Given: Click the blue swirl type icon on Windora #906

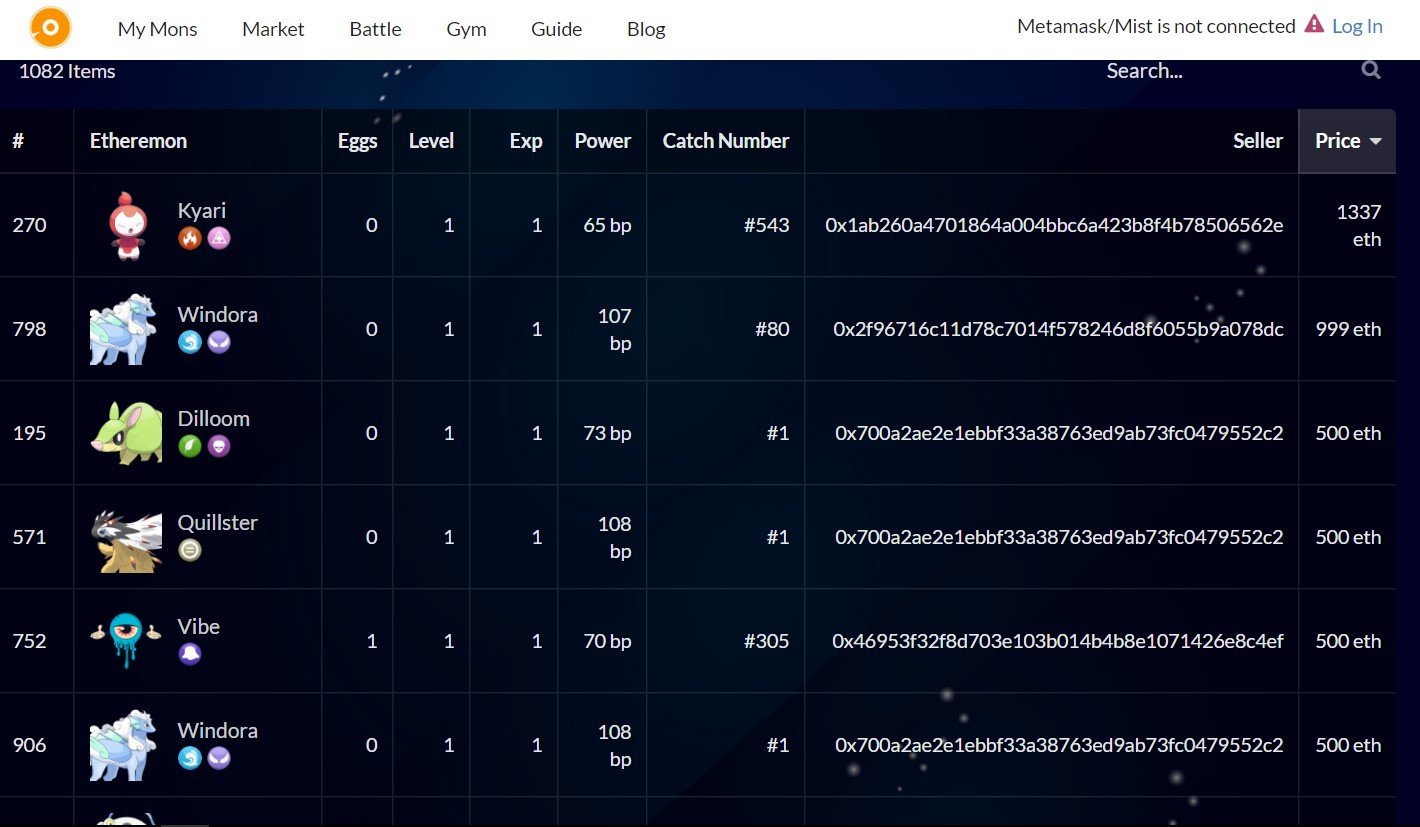Looking at the screenshot, I should [x=190, y=758].
